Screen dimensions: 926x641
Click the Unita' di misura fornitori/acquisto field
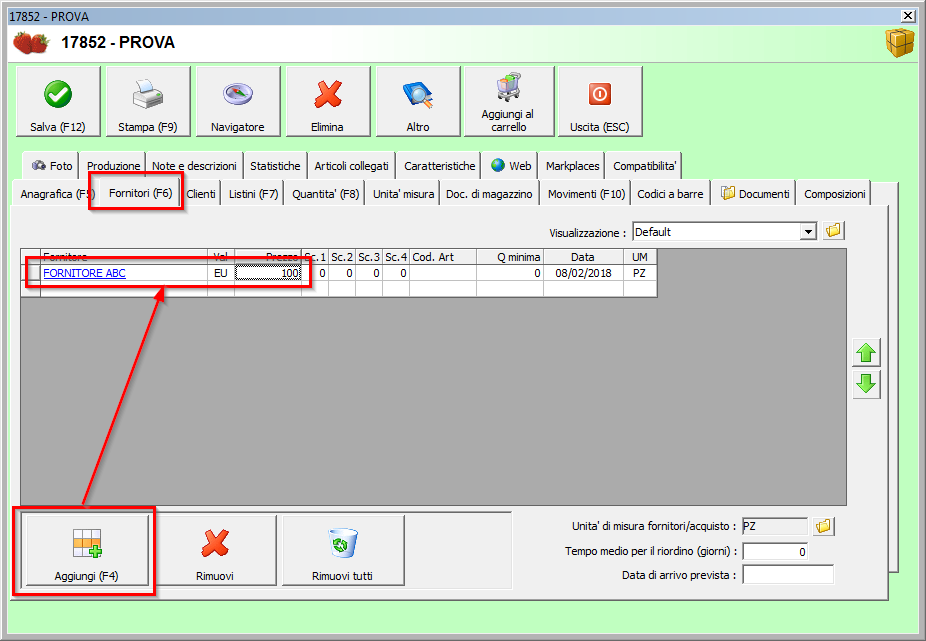pyautogui.click(x=775, y=526)
